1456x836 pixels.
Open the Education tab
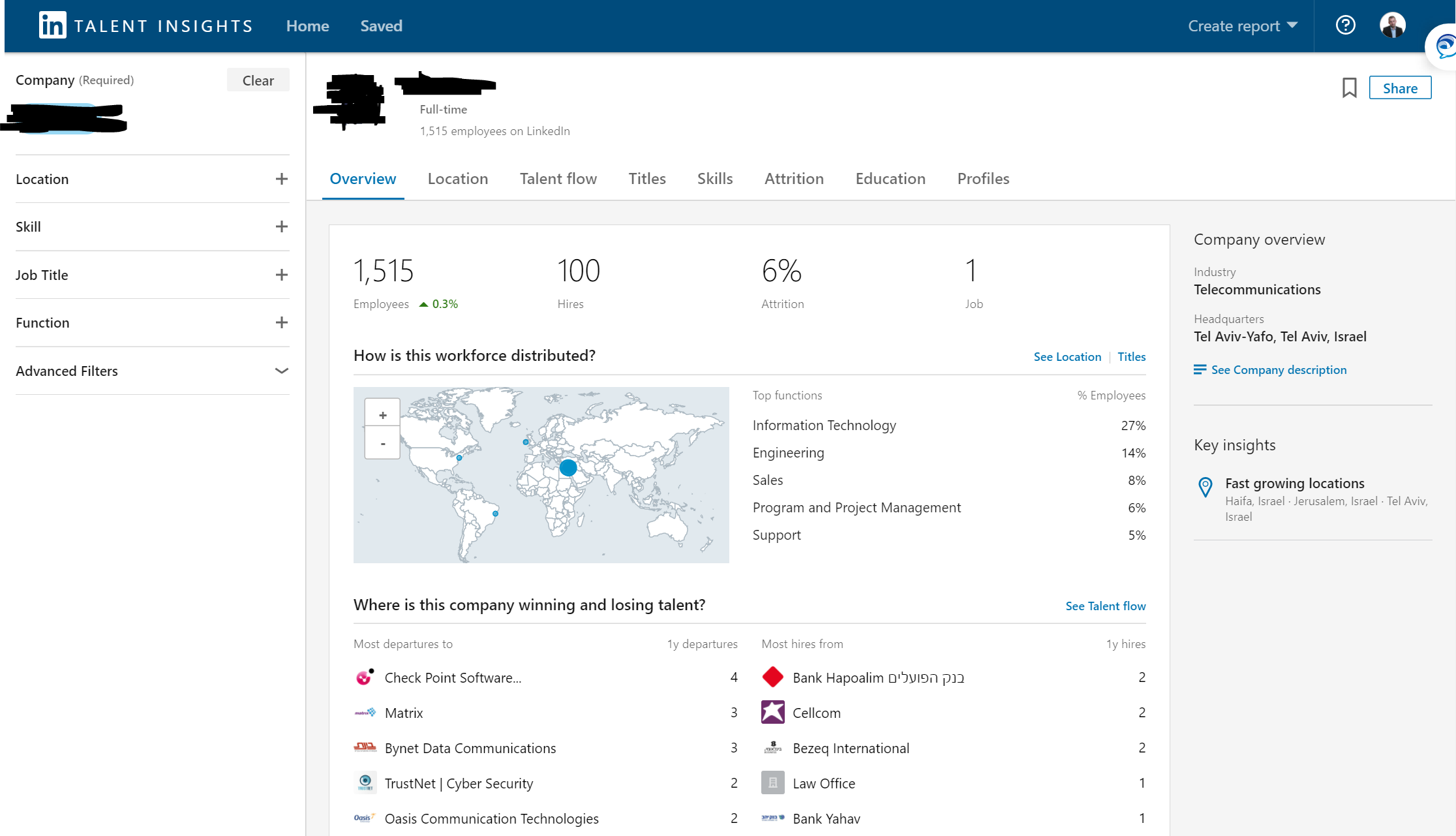[x=890, y=179]
